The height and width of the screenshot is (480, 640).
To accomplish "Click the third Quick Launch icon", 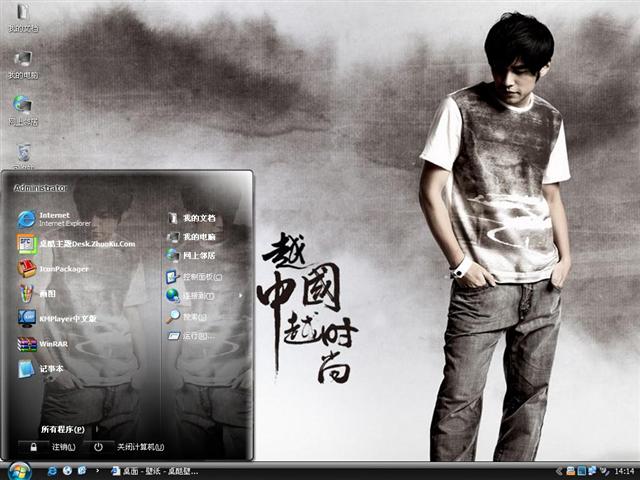I will point(82,471).
